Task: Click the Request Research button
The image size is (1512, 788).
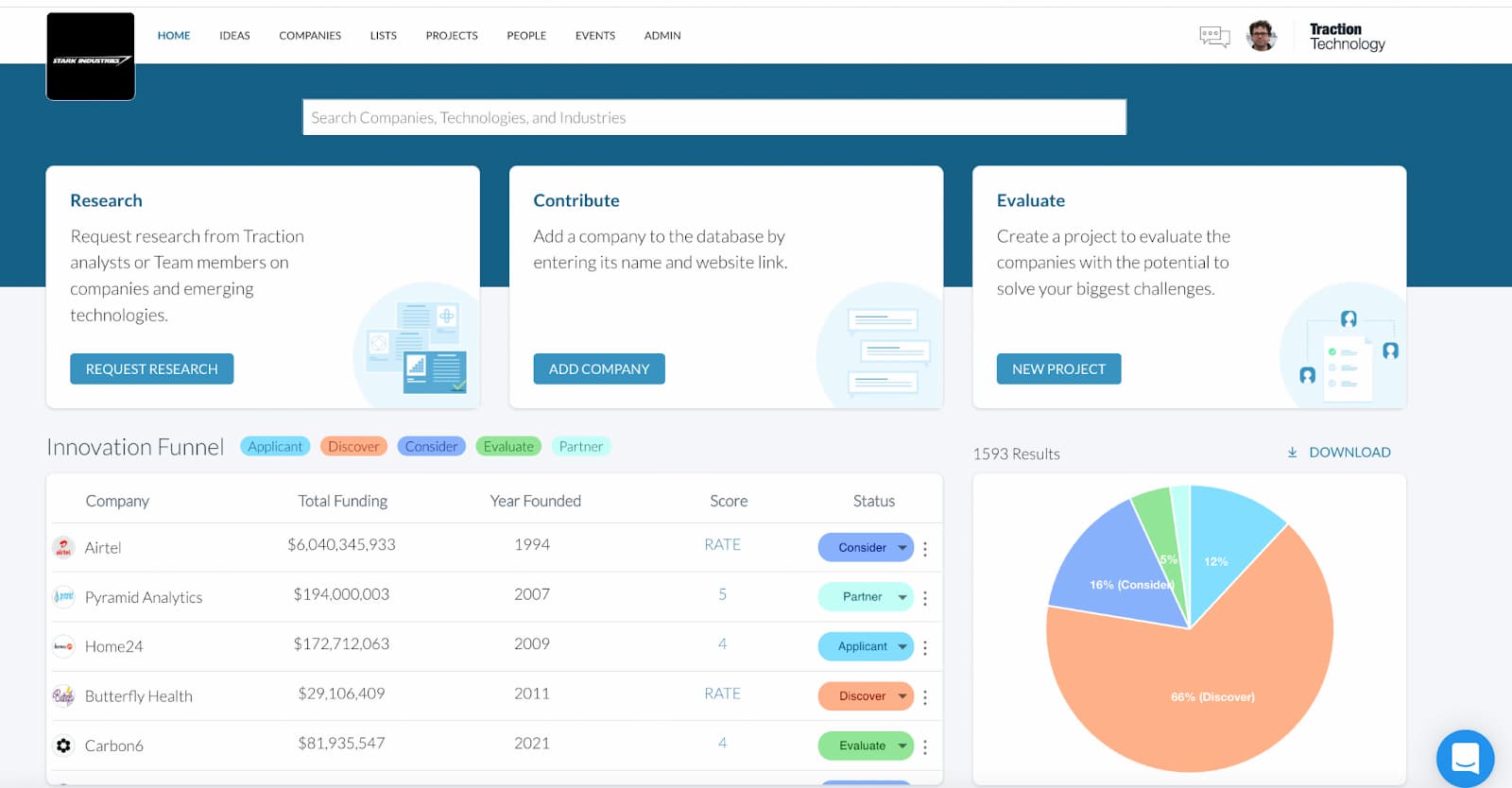Action: [x=152, y=368]
